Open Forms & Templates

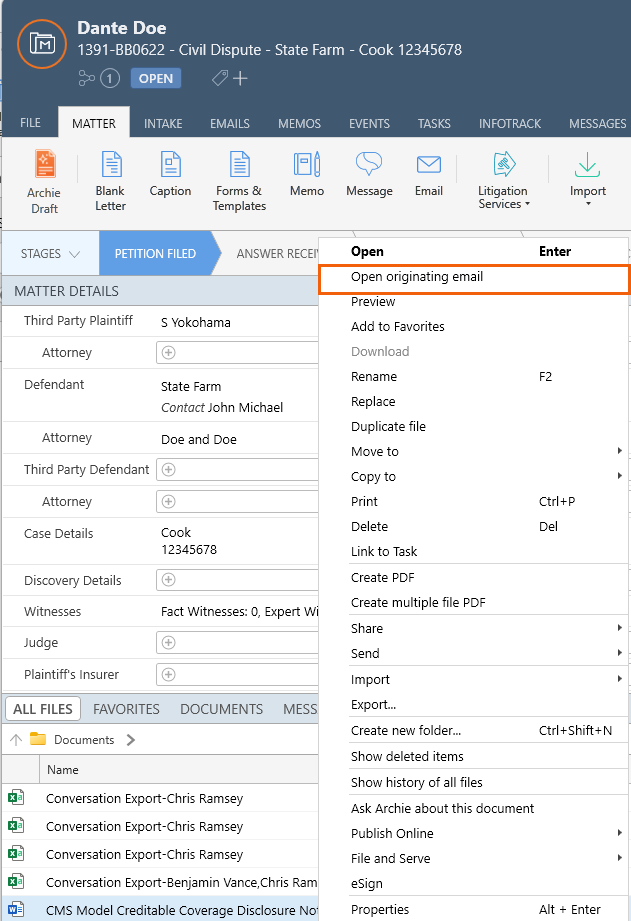tap(239, 166)
